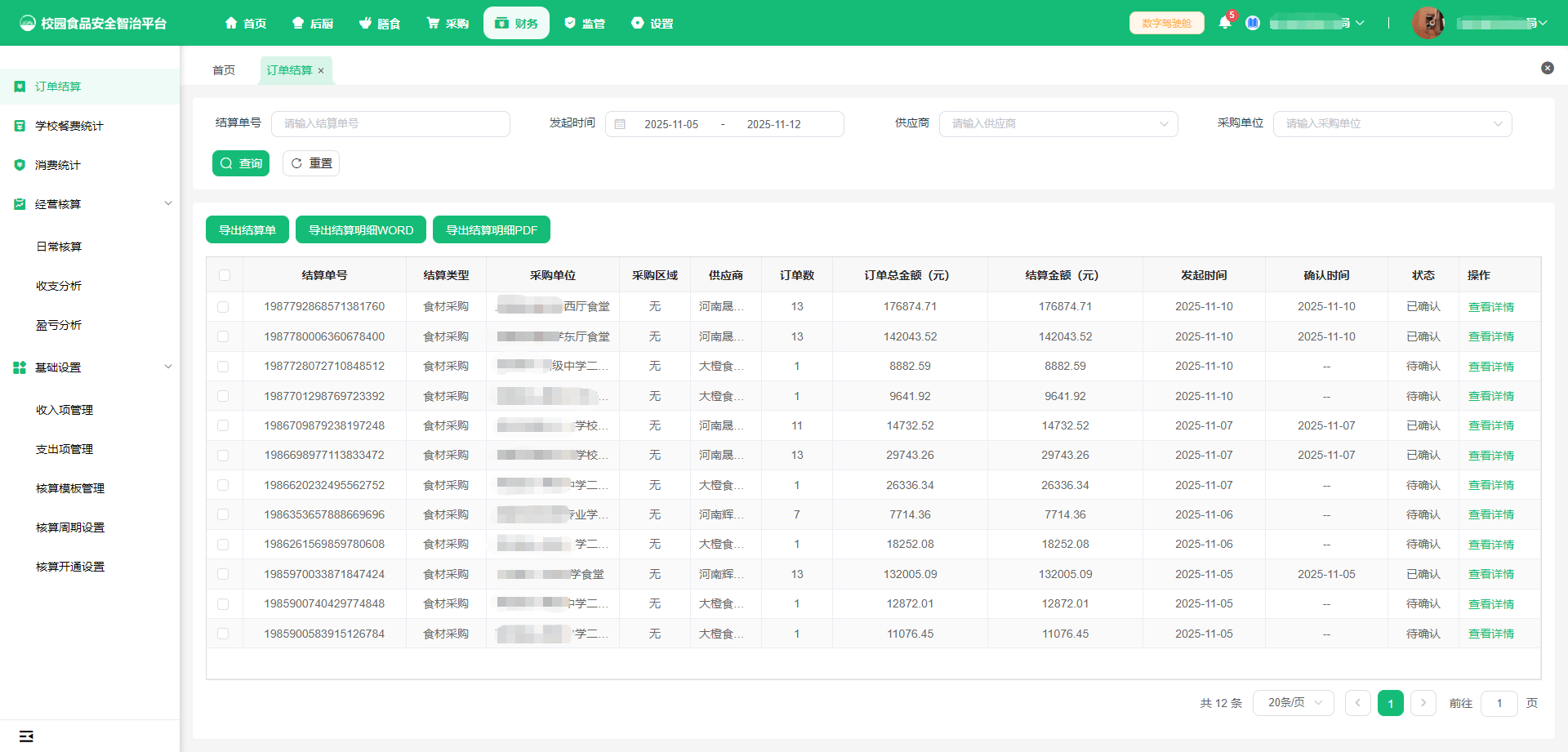Click 查看详情 for the 176874.71 order
The width and height of the screenshot is (1568, 752).
tap(1490, 307)
